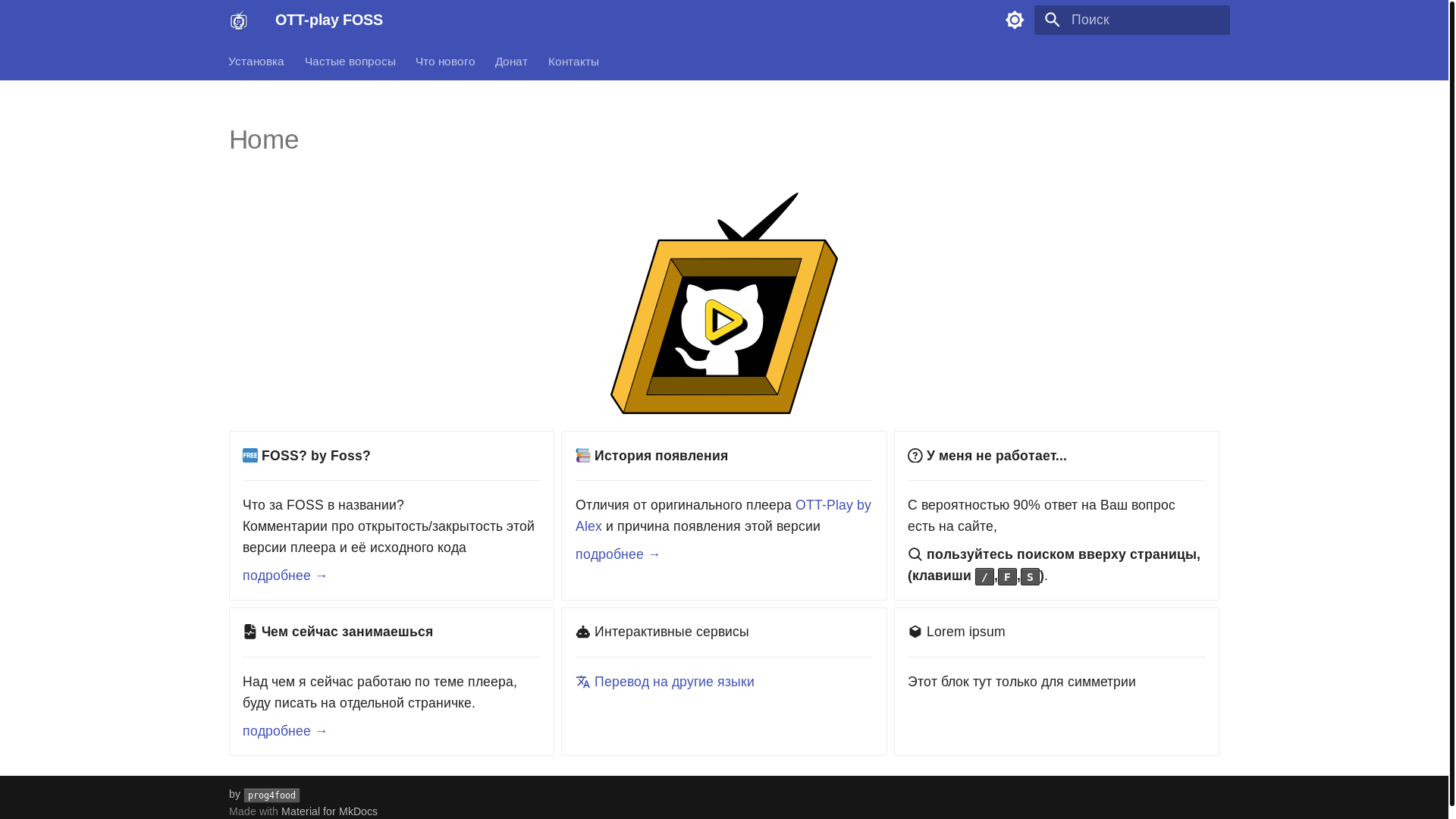1456x819 pixels.
Task: Open the Частые вопросы tab
Action: 350,61
